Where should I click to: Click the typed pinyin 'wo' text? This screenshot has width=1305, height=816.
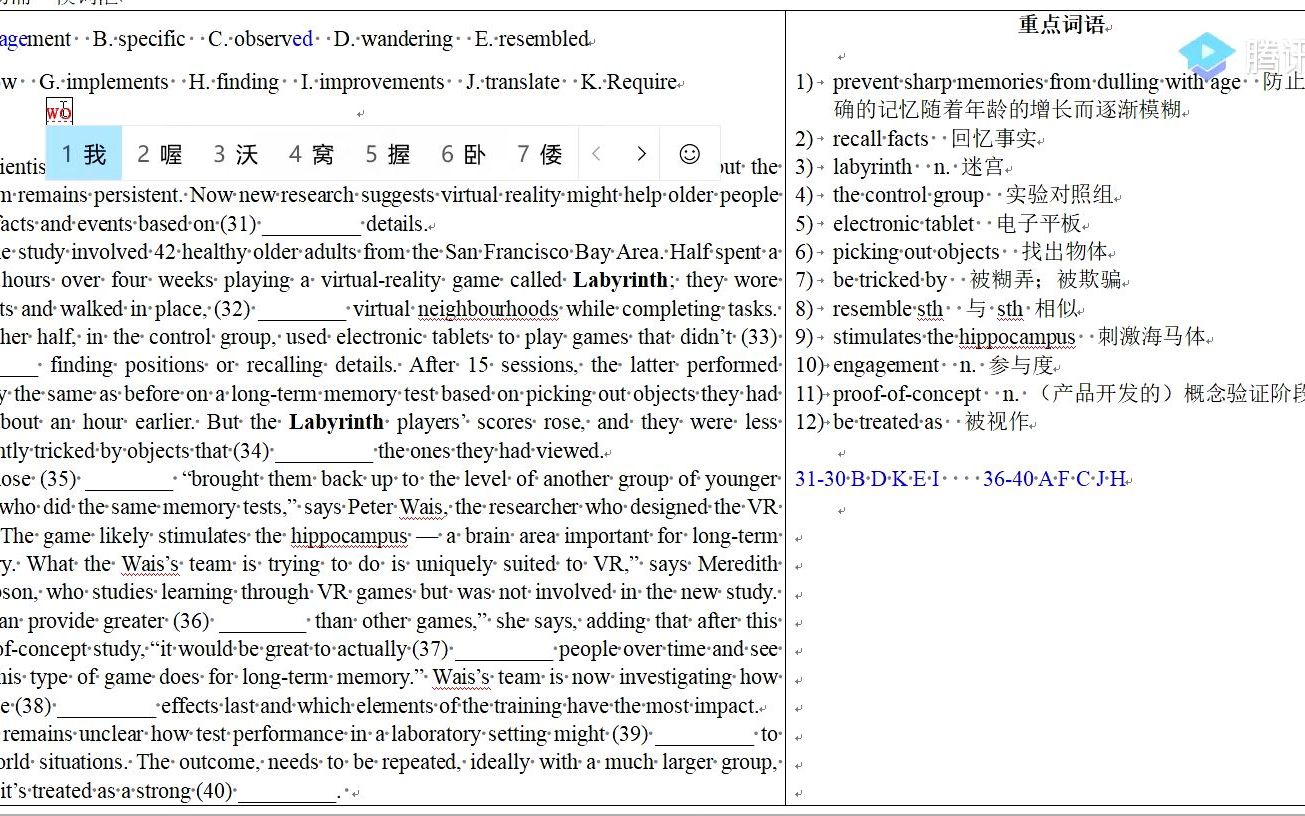[59, 113]
